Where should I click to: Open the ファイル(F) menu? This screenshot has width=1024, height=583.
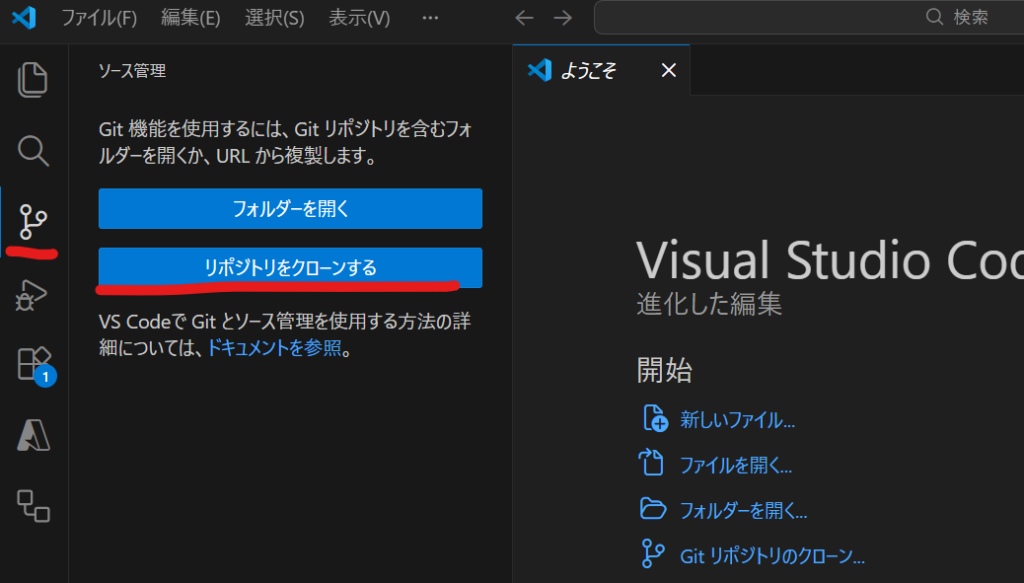99,18
